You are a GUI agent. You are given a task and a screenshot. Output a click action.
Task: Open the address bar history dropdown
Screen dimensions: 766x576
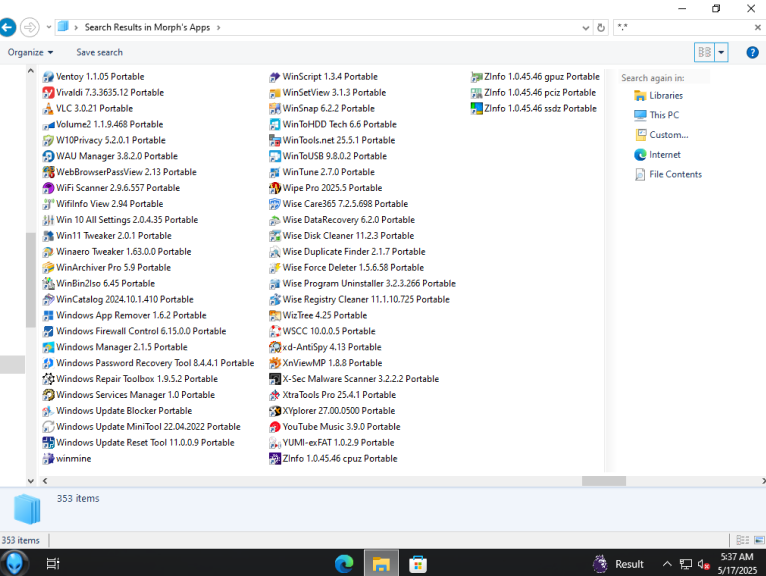pyautogui.click(x=585, y=28)
